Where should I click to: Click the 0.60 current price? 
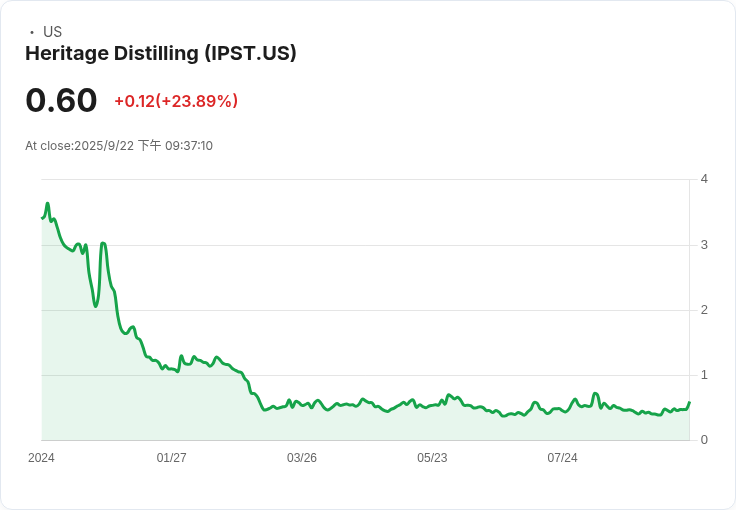pyautogui.click(x=61, y=100)
